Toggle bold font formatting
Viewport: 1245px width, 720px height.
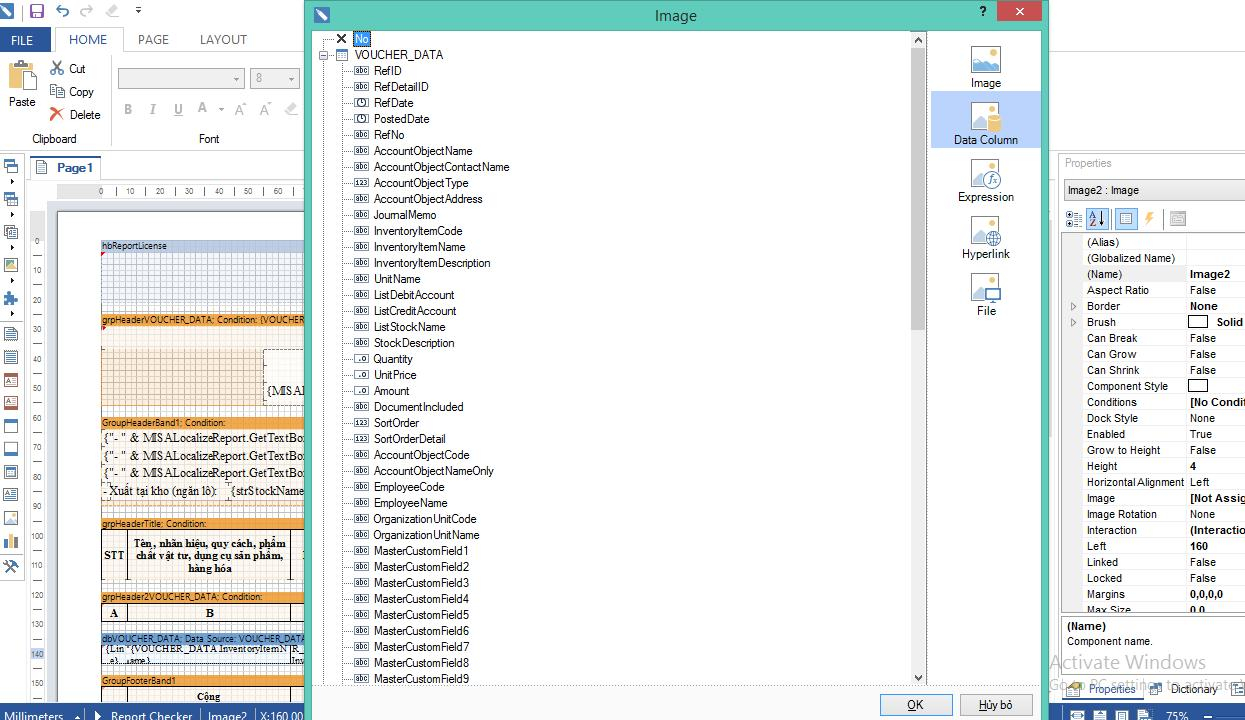[128, 110]
